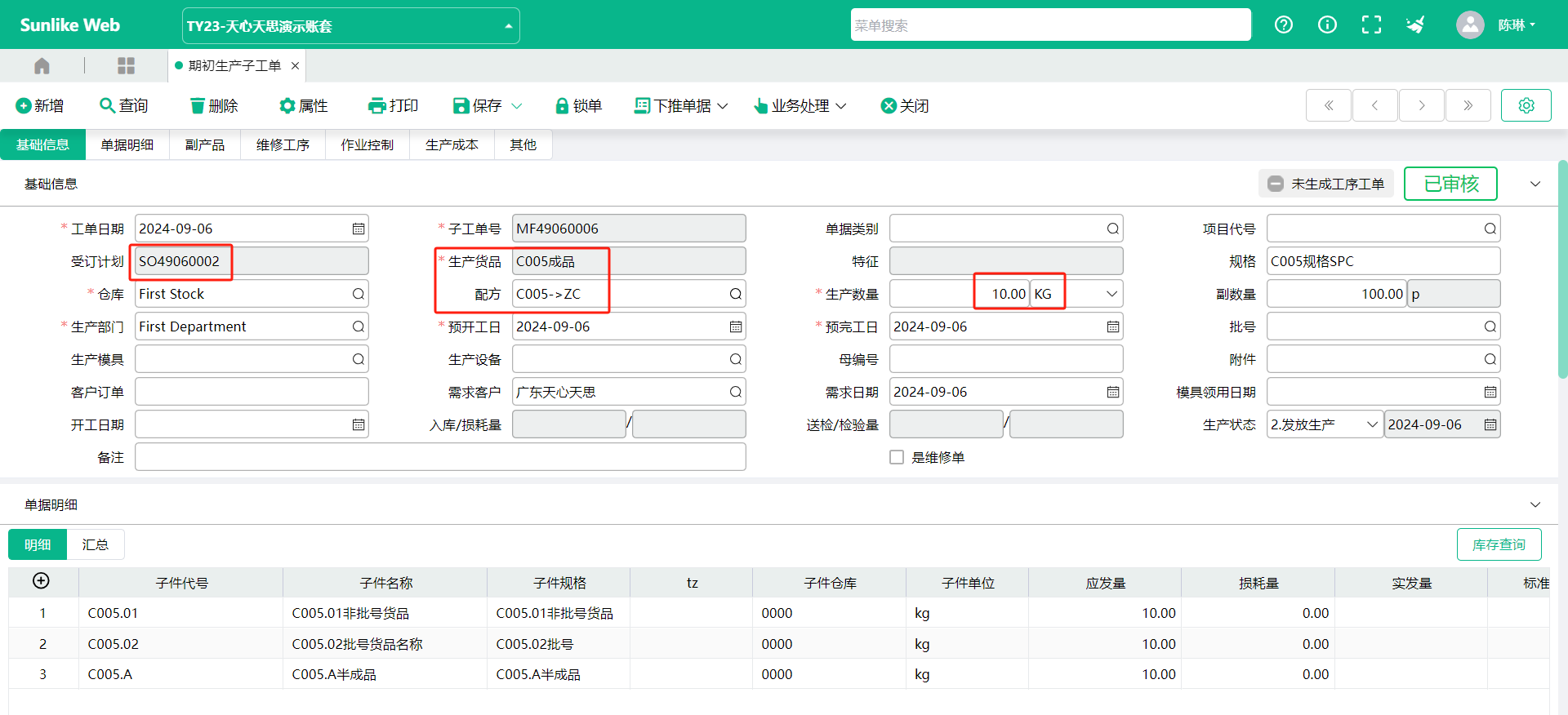Click the 库存查询 button
This screenshot has height=715, width=1568.
point(1498,544)
